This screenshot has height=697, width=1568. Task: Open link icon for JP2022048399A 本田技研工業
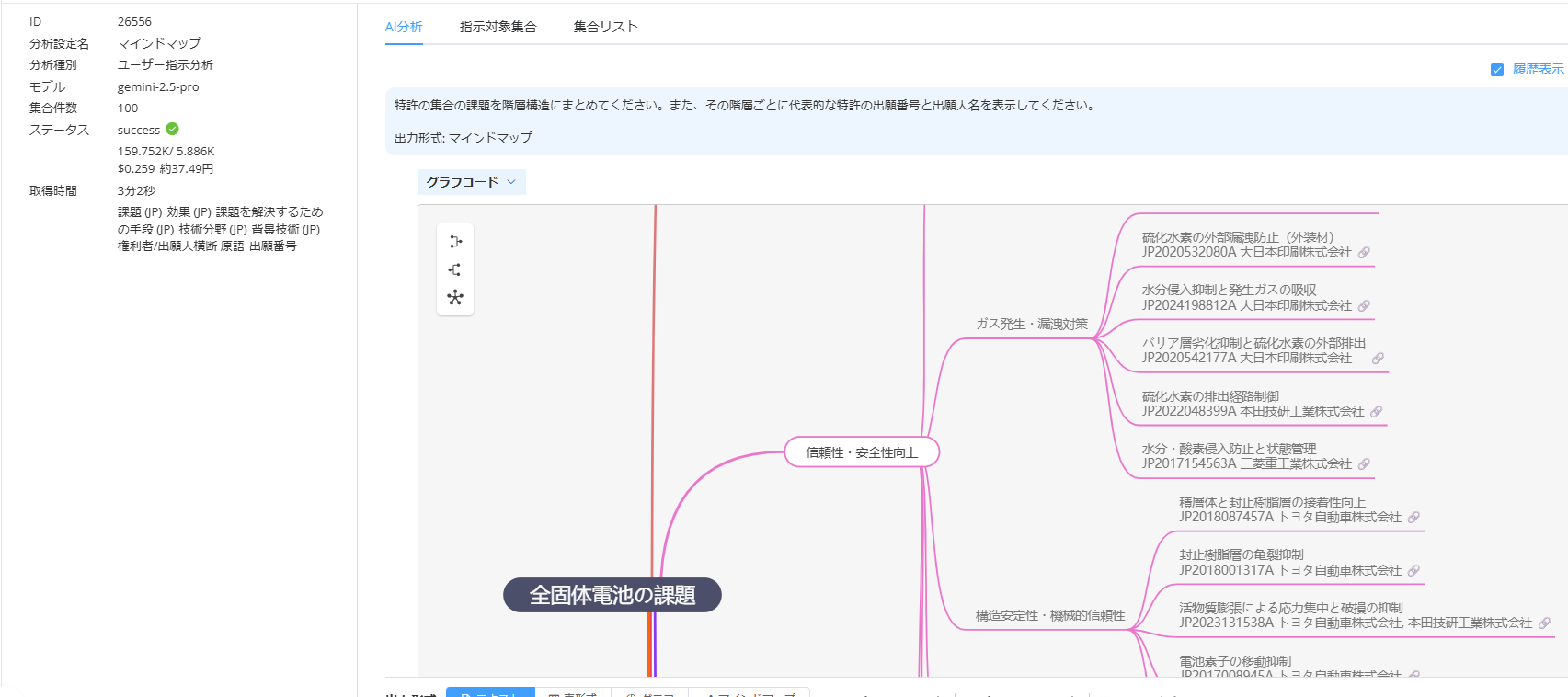(x=1376, y=412)
